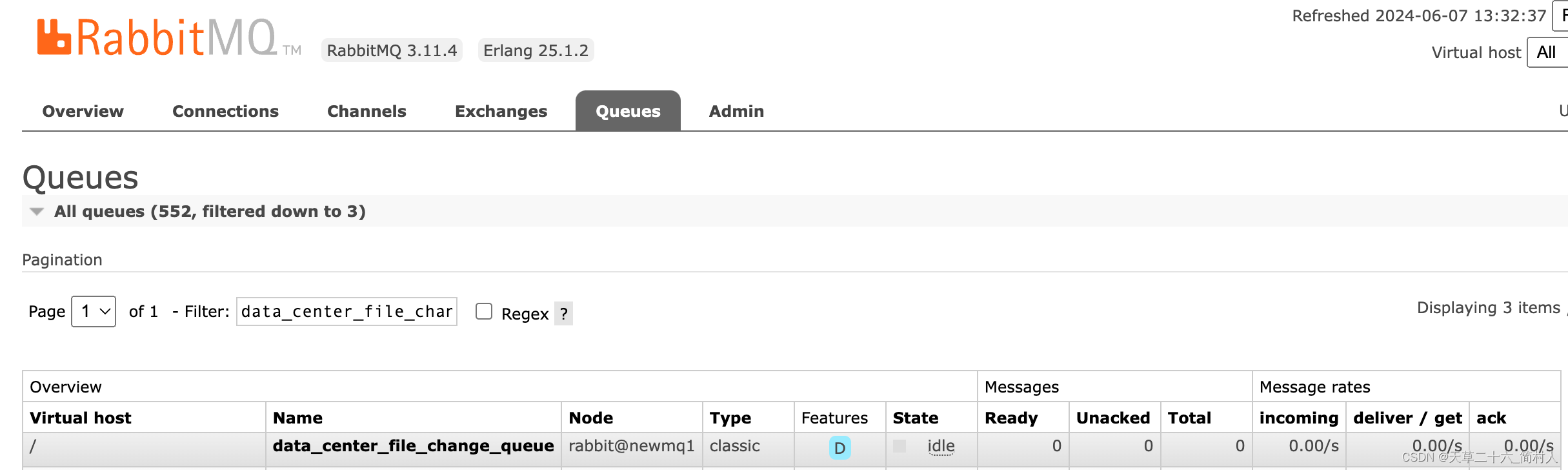Click the Features column header
The width and height of the screenshot is (1568, 470).
[x=834, y=418]
